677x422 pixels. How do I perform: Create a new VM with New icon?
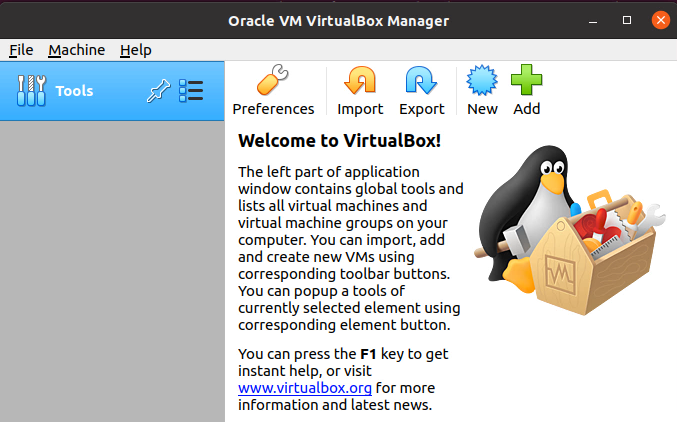[482, 80]
